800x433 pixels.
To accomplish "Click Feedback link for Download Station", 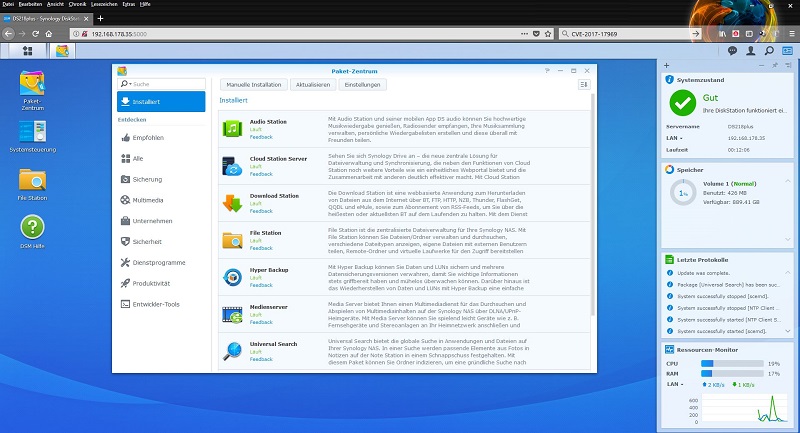I will coord(261,211).
